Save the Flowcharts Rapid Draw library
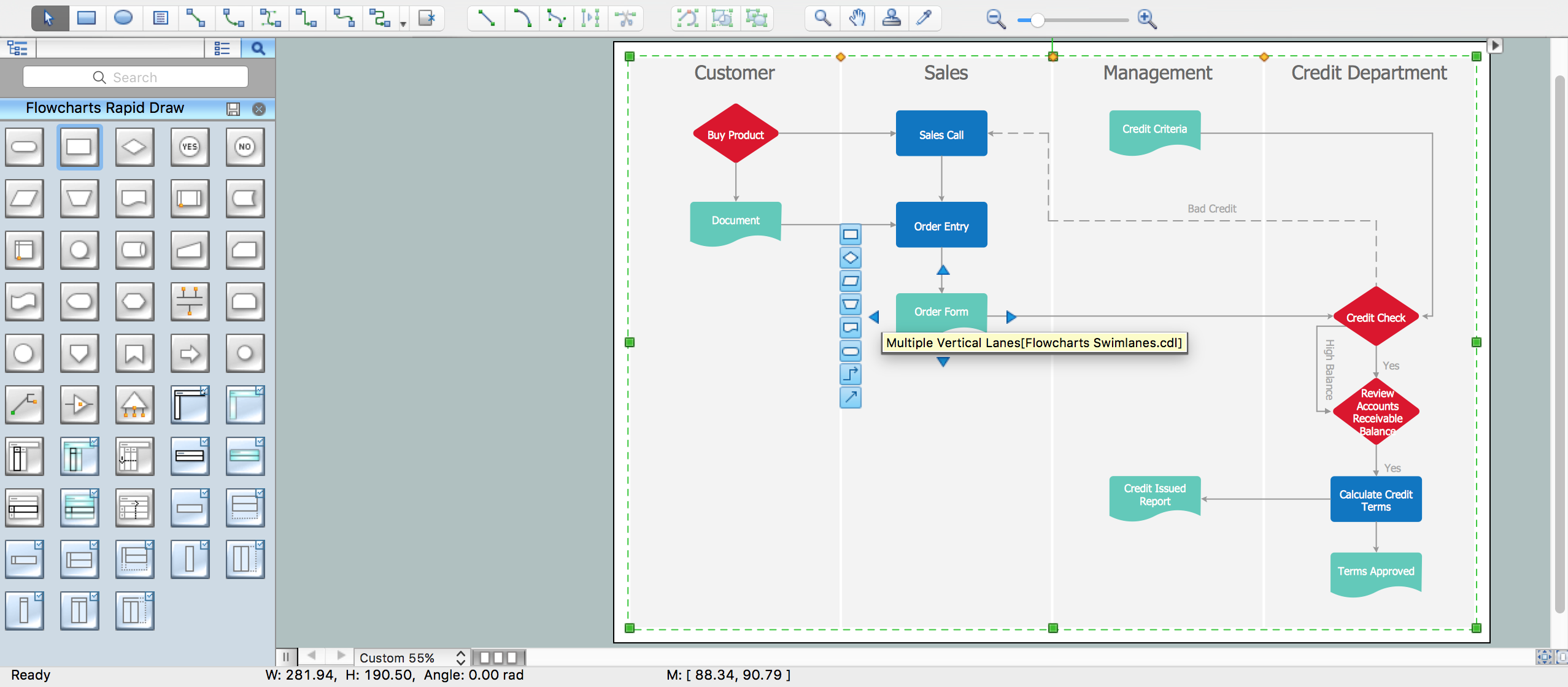Viewport: 1568px width, 687px height. coord(233,109)
